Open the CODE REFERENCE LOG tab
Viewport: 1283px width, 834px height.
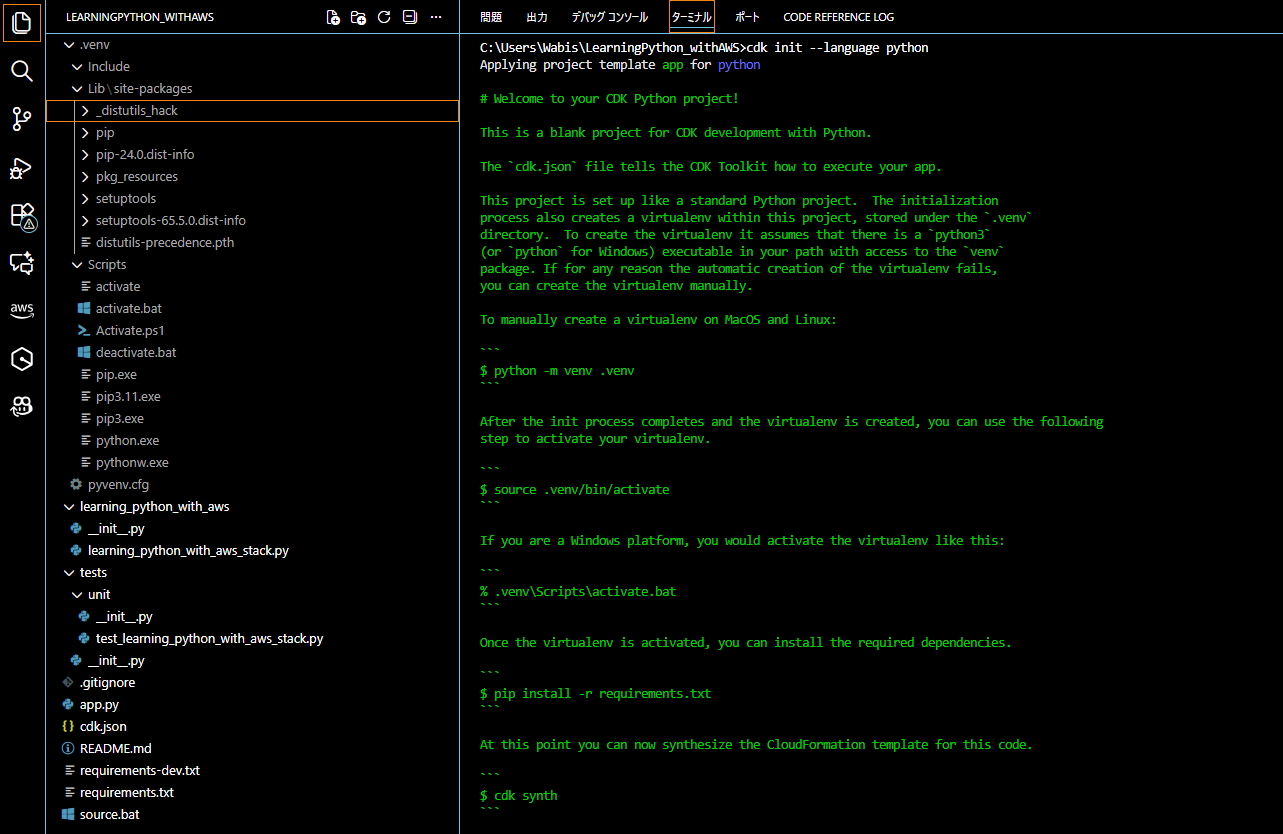point(839,17)
